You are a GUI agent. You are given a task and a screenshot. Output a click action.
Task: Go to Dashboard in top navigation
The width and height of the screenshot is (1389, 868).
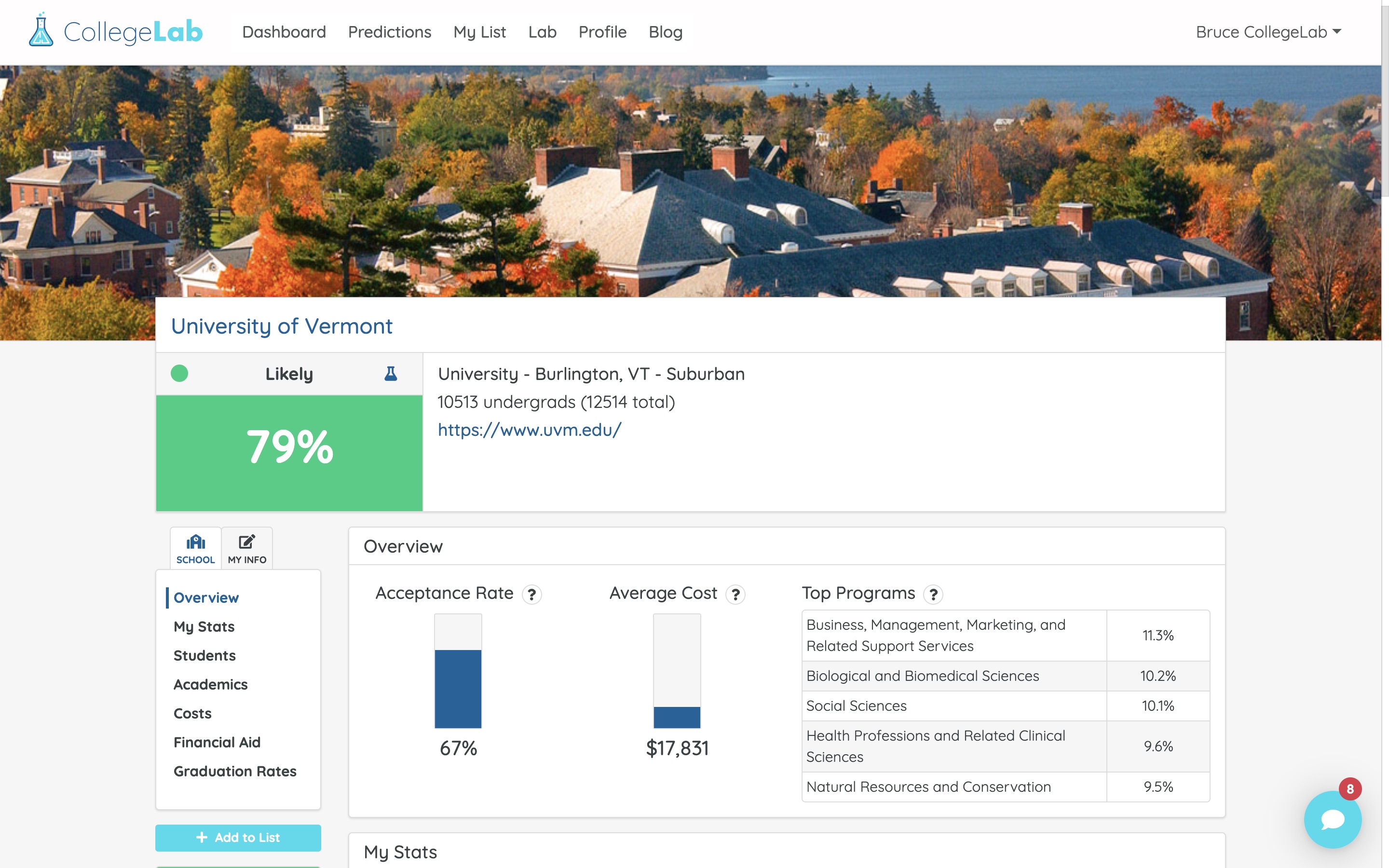(x=284, y=32)
